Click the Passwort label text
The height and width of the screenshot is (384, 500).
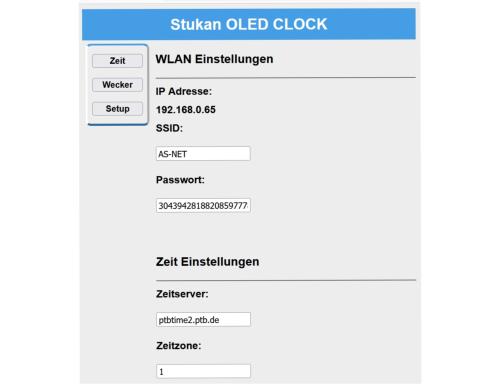click(180, 180)
